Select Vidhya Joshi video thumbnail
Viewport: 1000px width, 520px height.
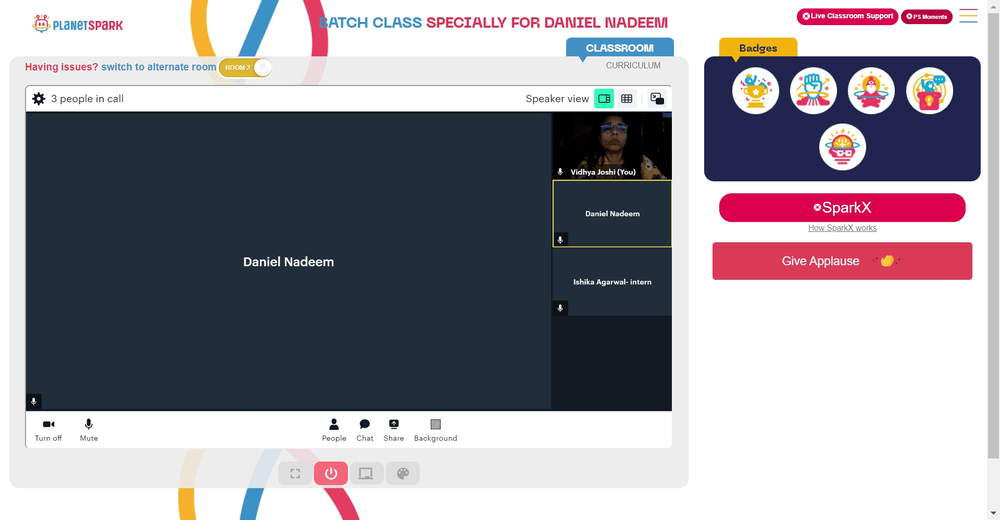[x=612, y=146]
